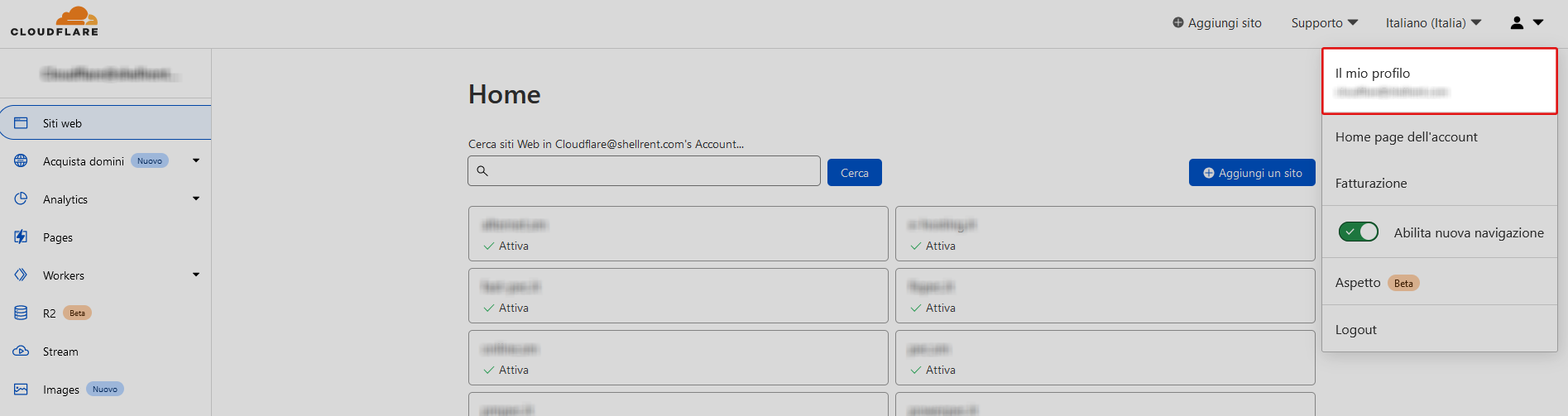Click the Images picture icon
This screenshot has width=1568, height=416.
point(21,389)
